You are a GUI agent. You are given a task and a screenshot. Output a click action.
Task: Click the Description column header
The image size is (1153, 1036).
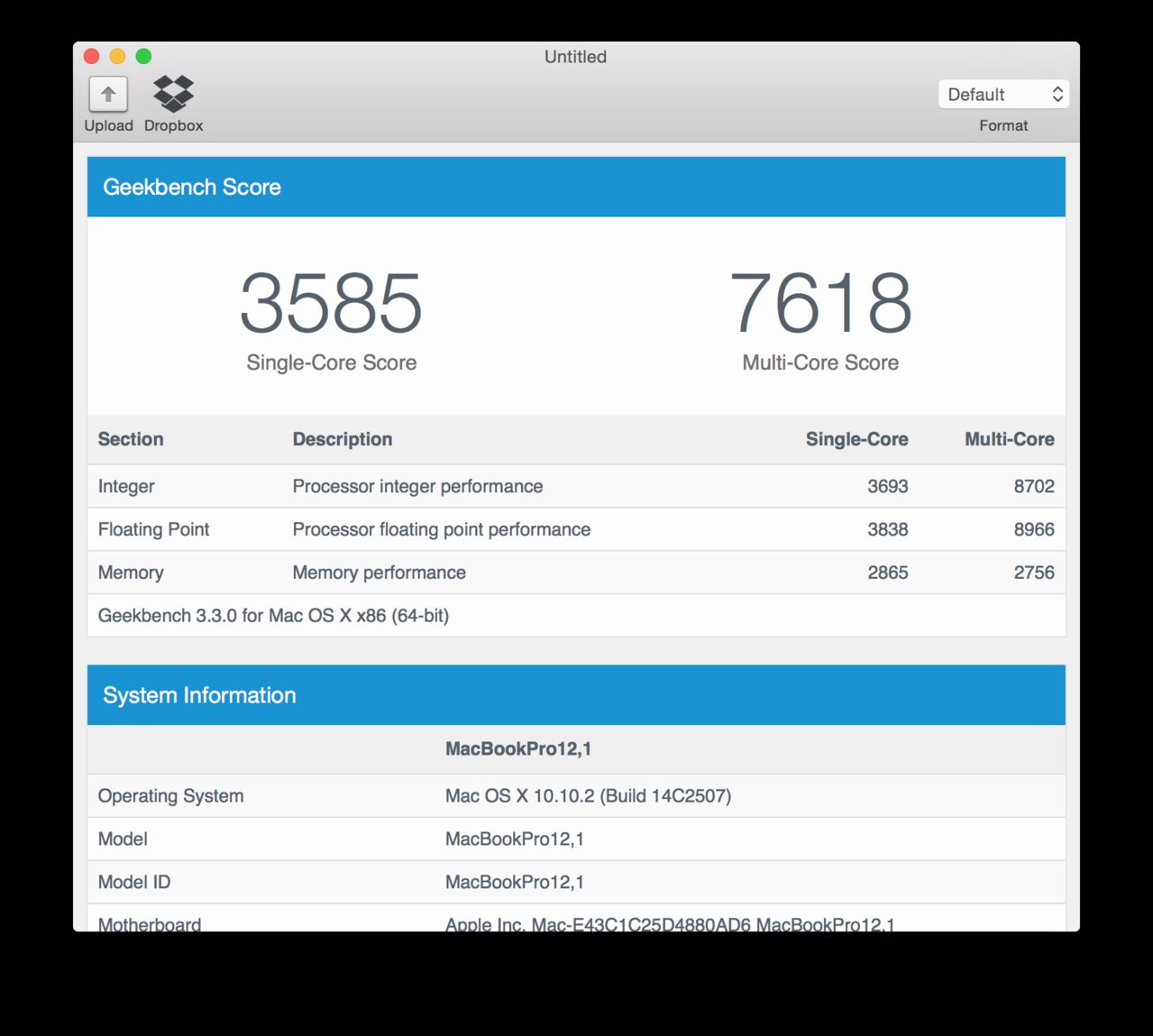tap(343, 439)
